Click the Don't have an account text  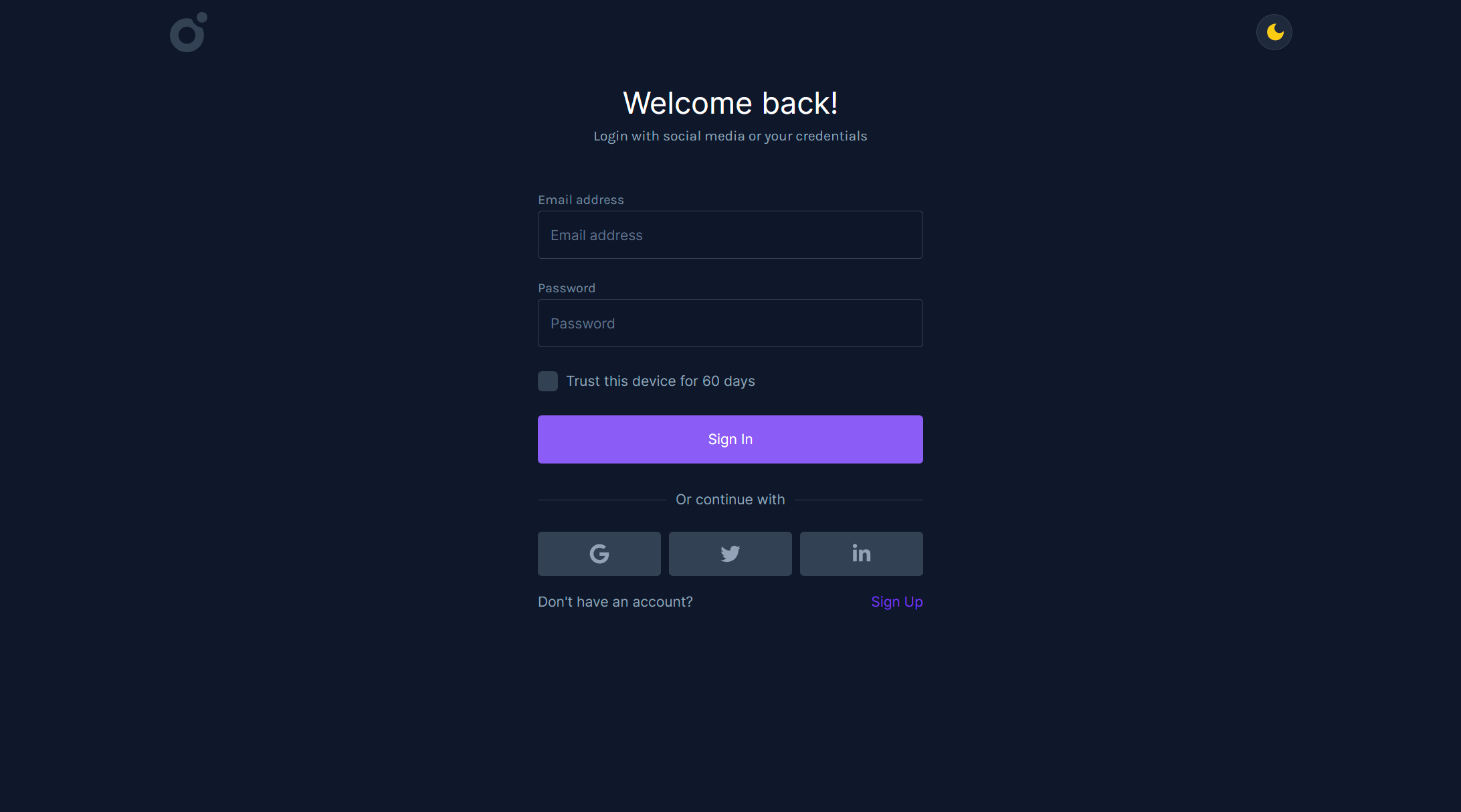click(615, 601)
